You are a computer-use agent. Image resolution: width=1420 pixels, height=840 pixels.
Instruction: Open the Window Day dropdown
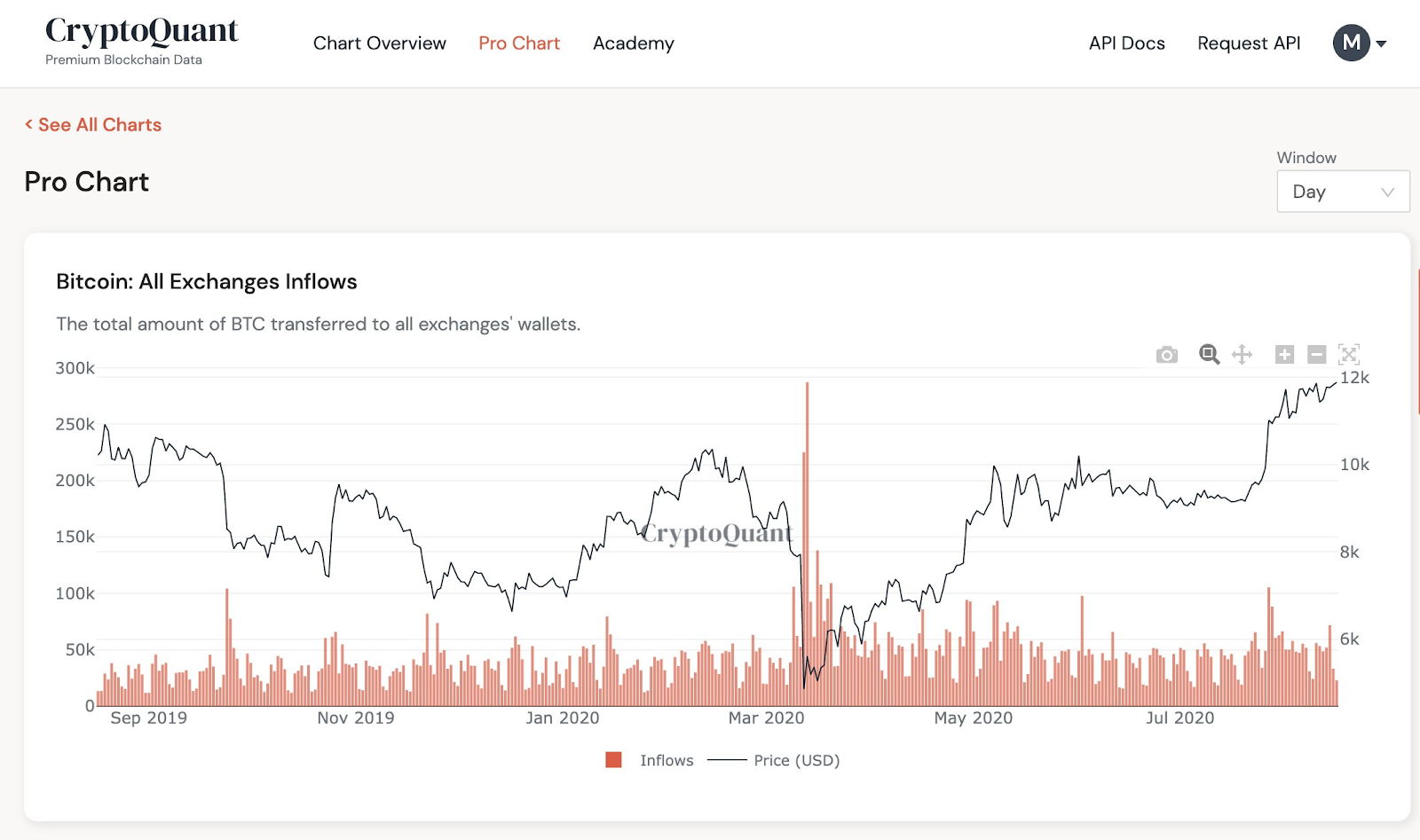pyautogui.click(x=1342, y=192)
